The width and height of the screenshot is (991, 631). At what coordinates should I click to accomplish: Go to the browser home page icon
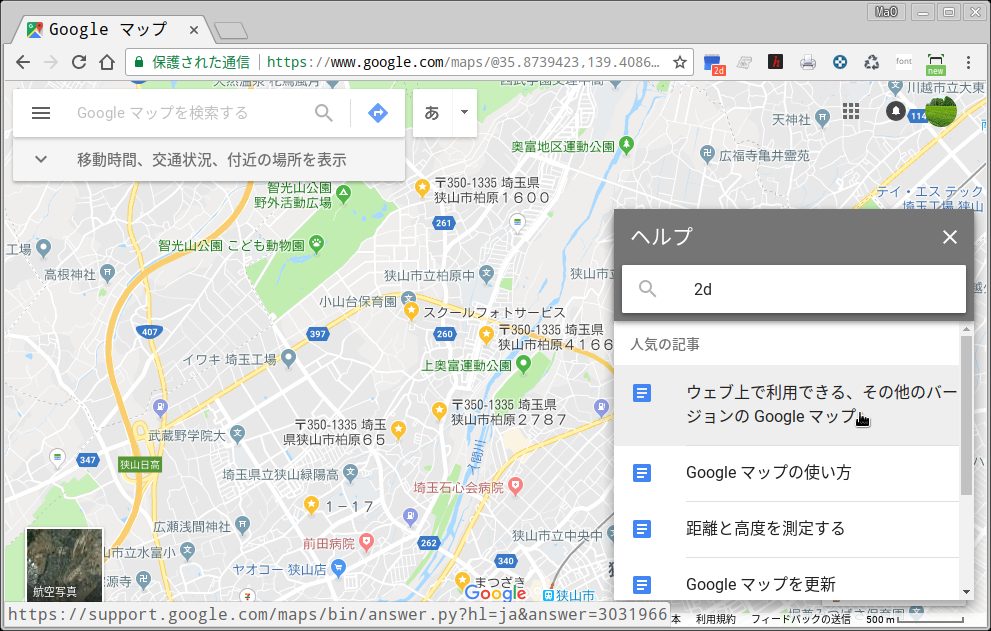click(107, 62)
